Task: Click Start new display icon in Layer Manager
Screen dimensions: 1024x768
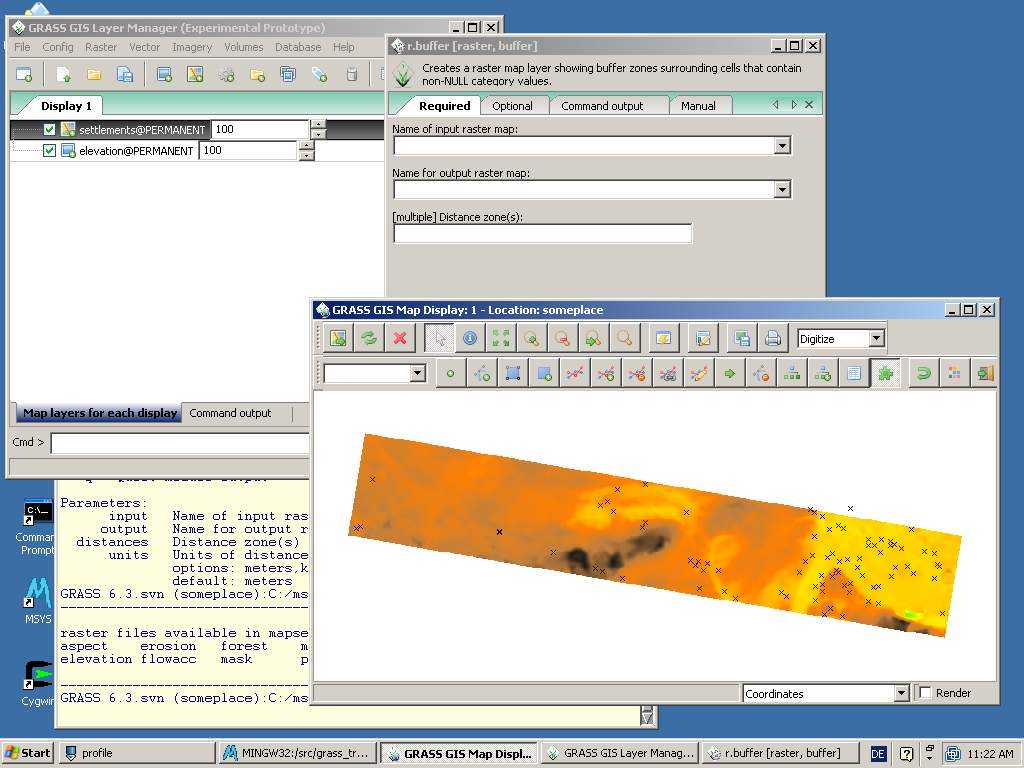Action: 24,74
